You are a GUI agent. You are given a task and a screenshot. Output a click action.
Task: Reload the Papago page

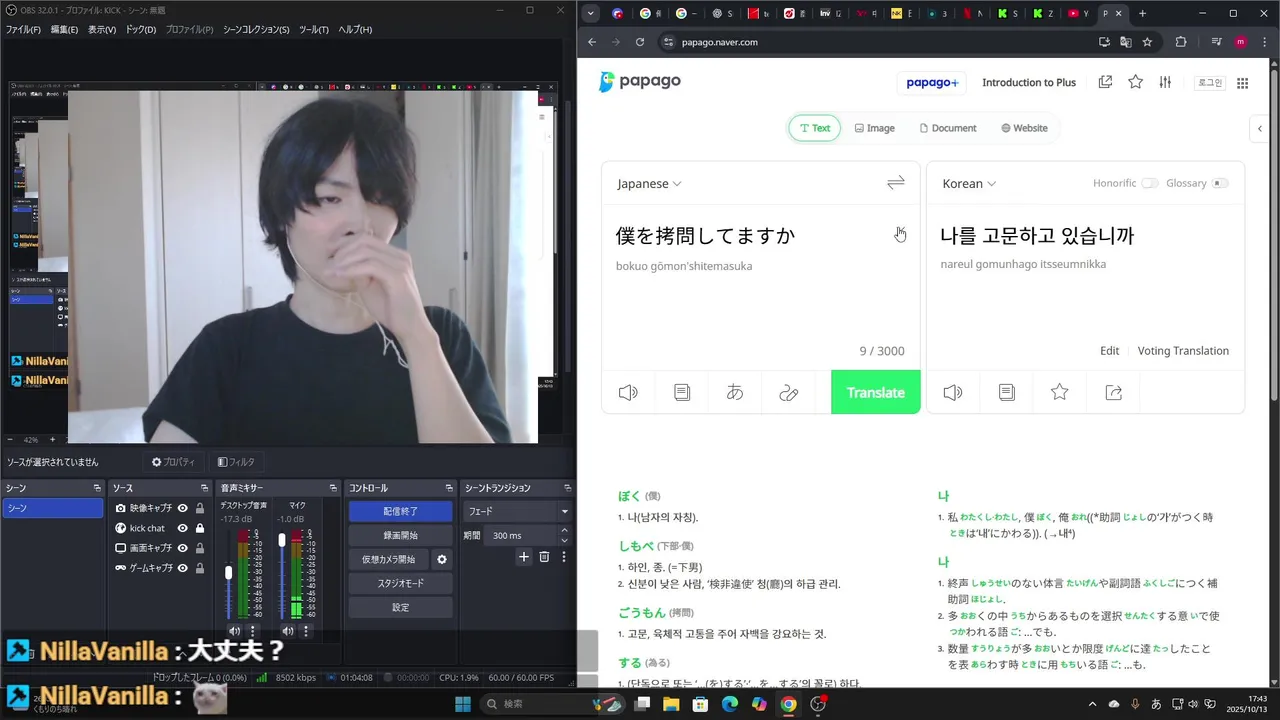coord(640,42)
